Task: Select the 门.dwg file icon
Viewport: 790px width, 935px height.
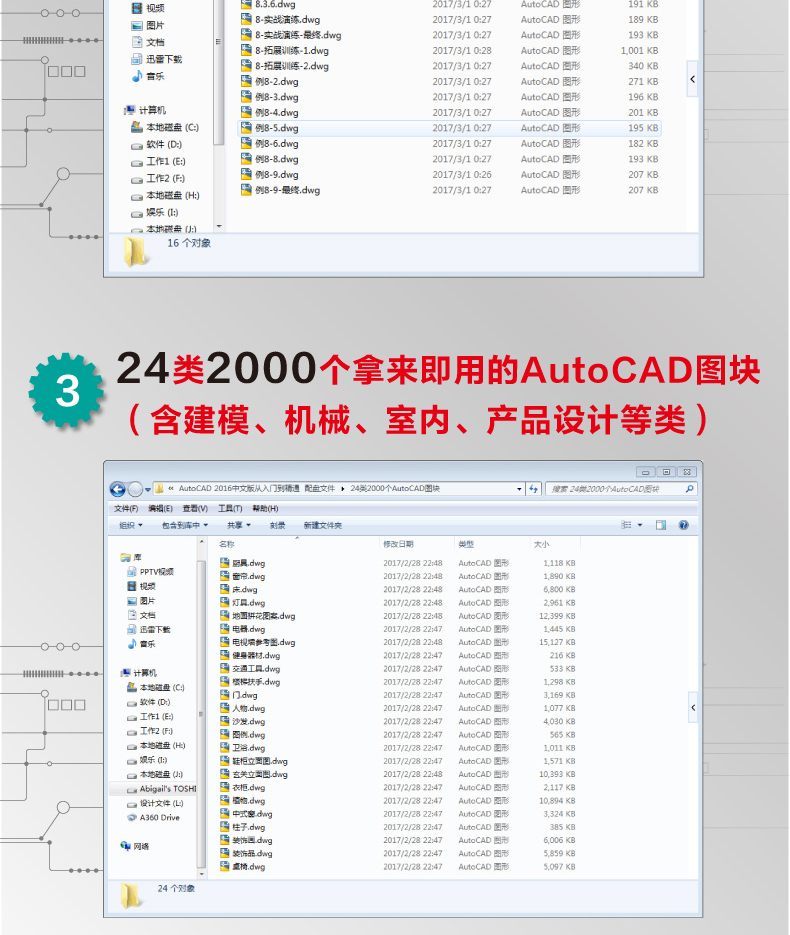Action: tap(225, 695)
